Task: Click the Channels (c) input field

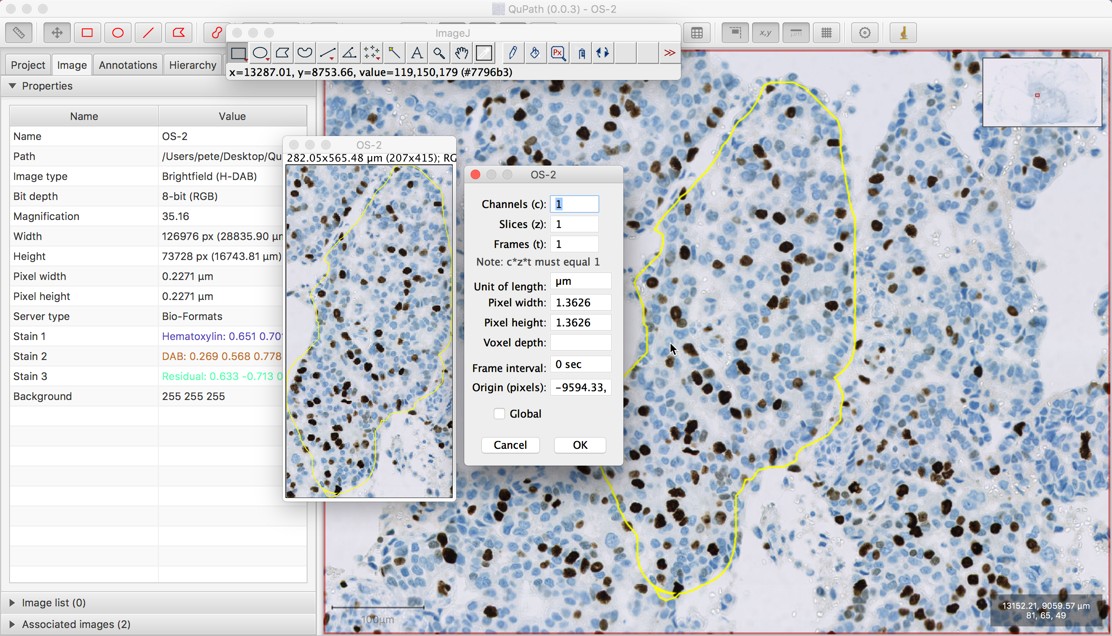Action: (574, 204)
